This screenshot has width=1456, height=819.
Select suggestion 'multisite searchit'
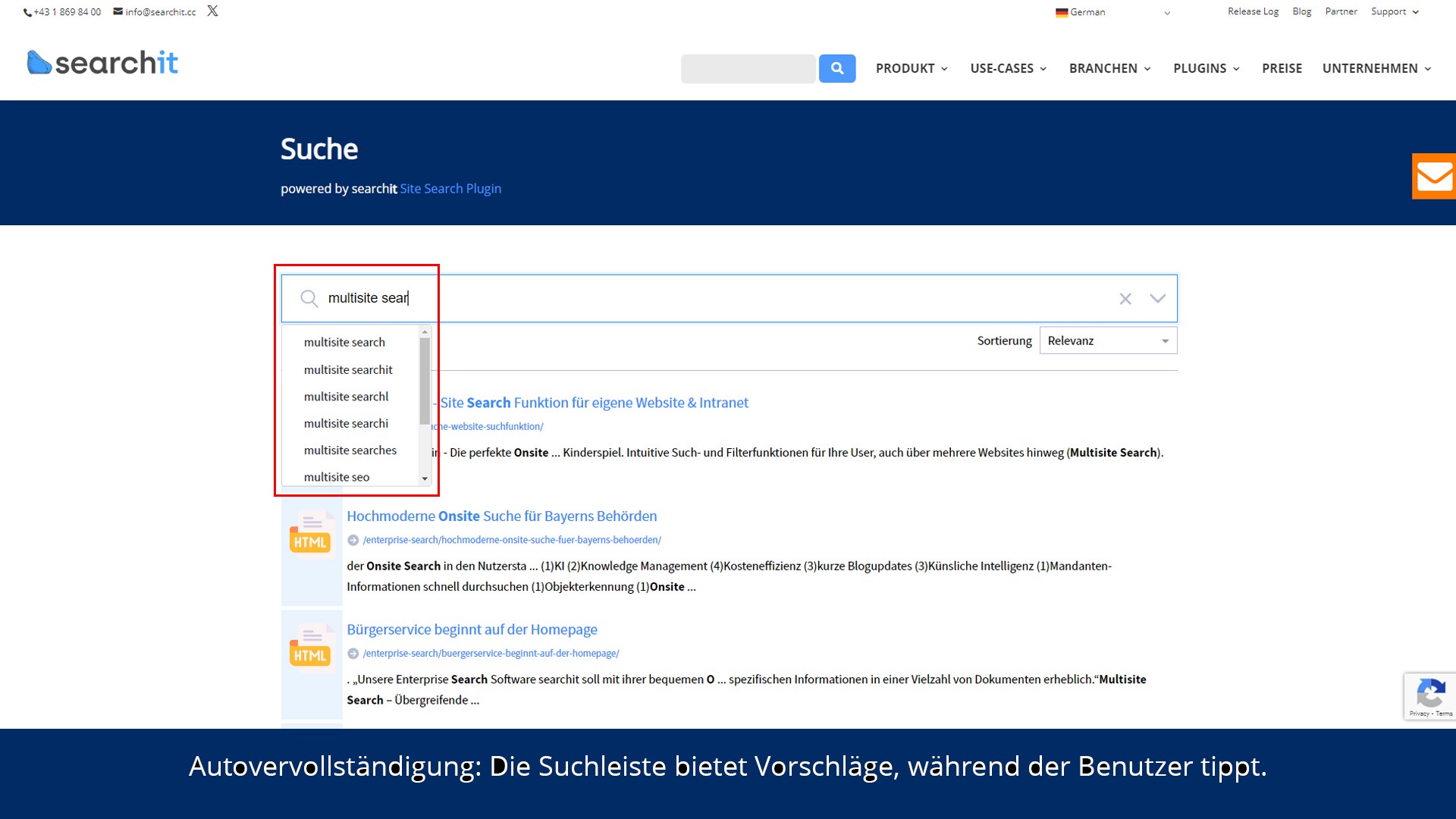350,369
